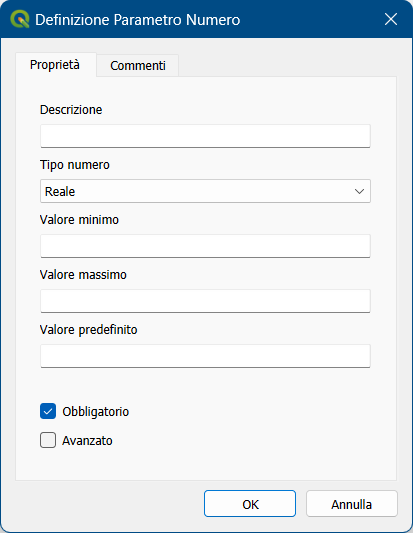Screen dimensions: 413x533
Task: Click into the Valore massimo field
Action: point(205,301)
